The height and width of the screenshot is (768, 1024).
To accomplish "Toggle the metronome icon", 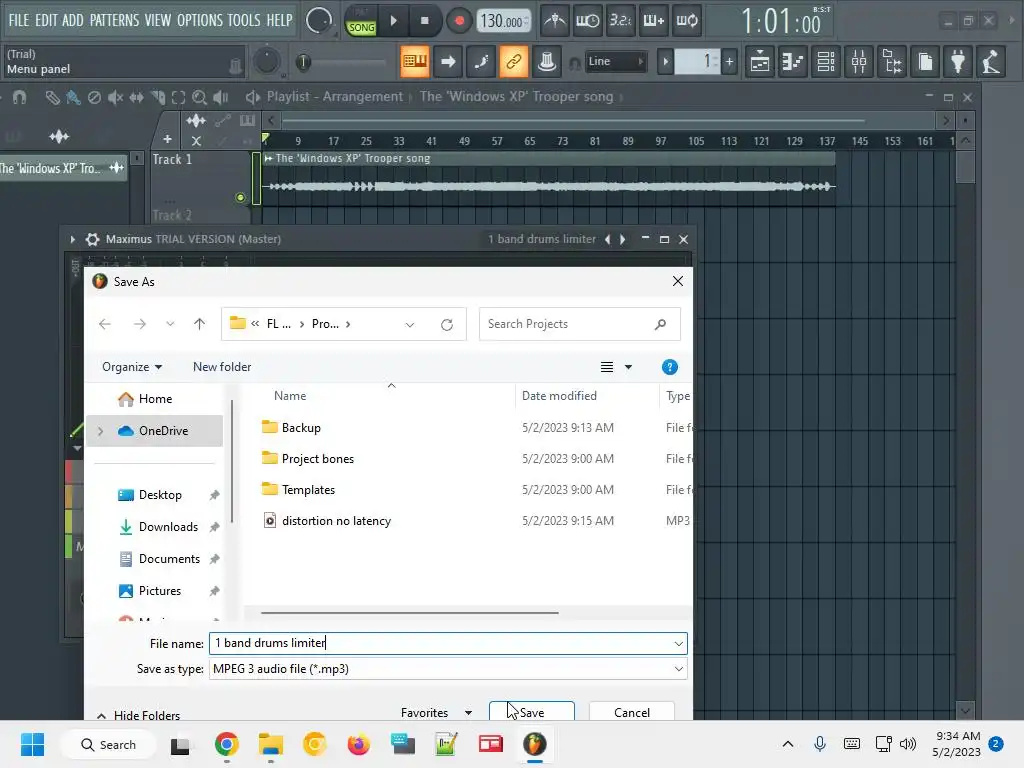I will 555,21.
